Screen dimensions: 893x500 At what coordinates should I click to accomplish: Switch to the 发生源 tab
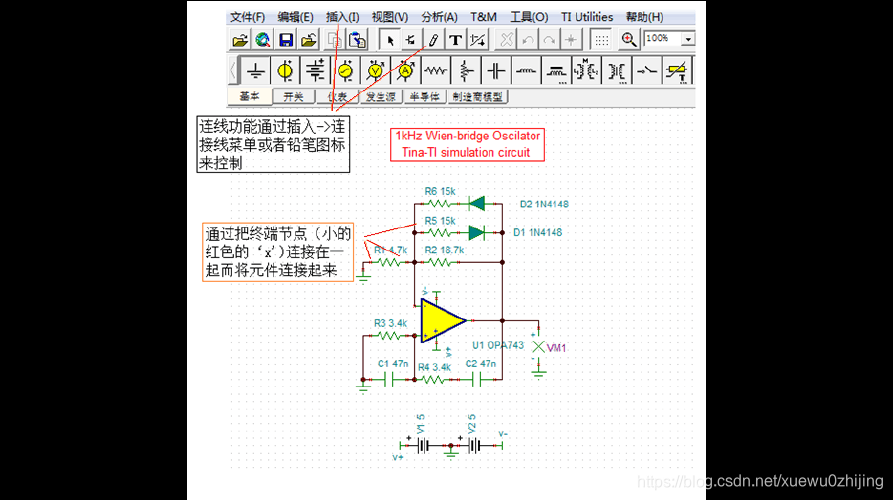click(380, 97)
